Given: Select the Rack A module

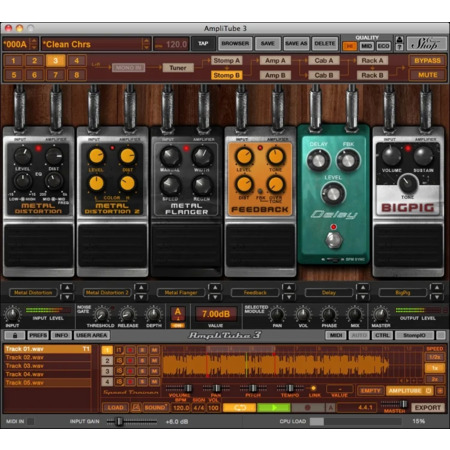Looking at the screenshot, I should (372, 60).
